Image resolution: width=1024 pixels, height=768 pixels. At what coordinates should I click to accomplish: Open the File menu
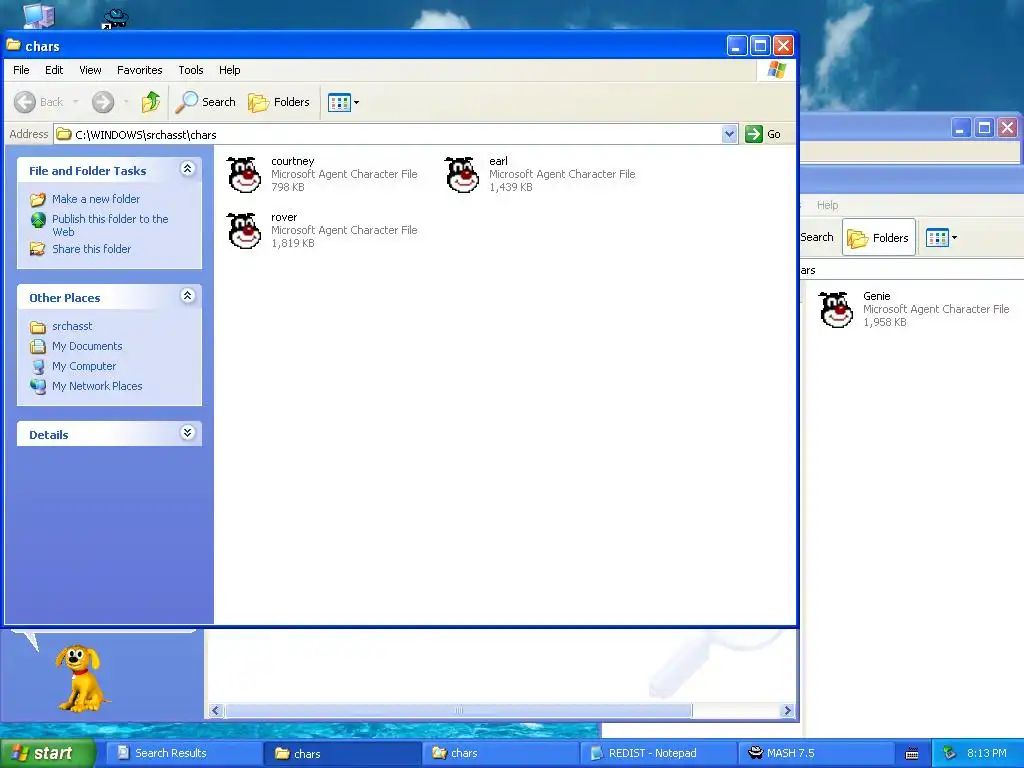21,70
